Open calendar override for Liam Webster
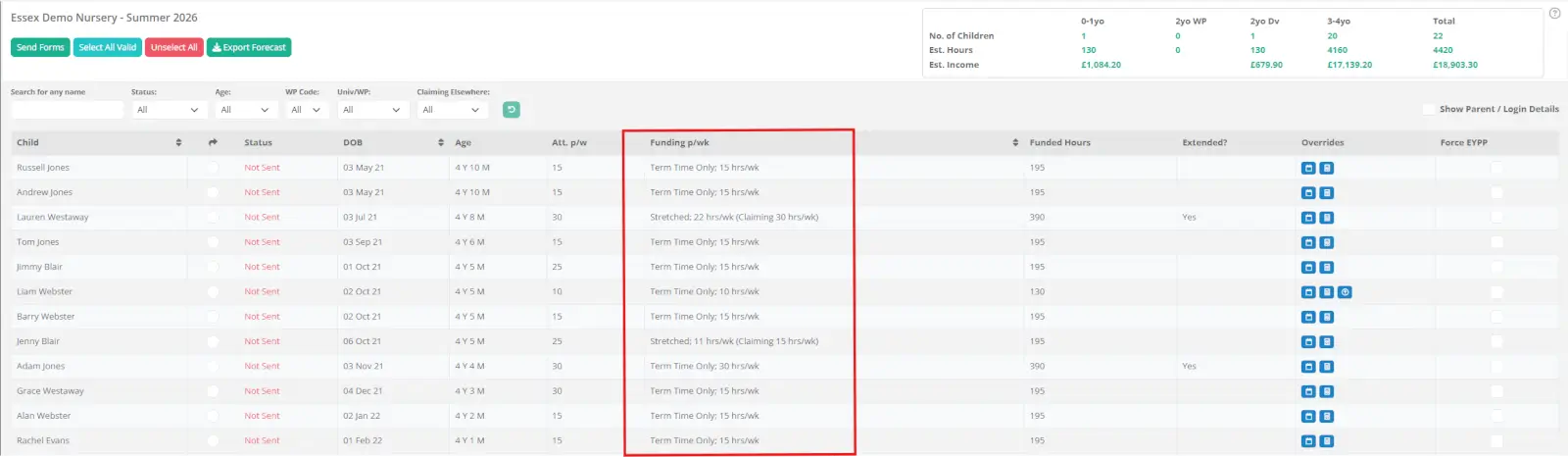This screenshot has height=457, width=1568. (1307, 292)
